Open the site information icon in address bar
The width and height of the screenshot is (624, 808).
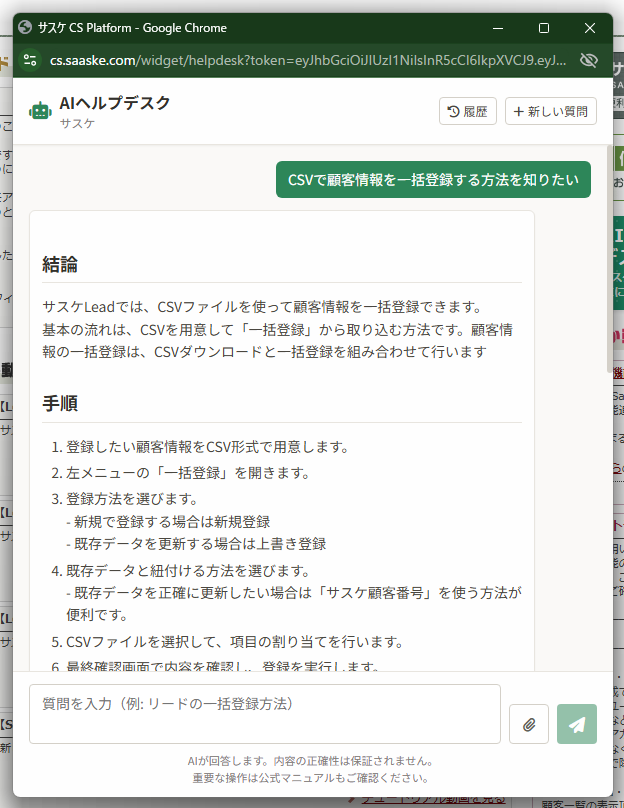point(30,60)
